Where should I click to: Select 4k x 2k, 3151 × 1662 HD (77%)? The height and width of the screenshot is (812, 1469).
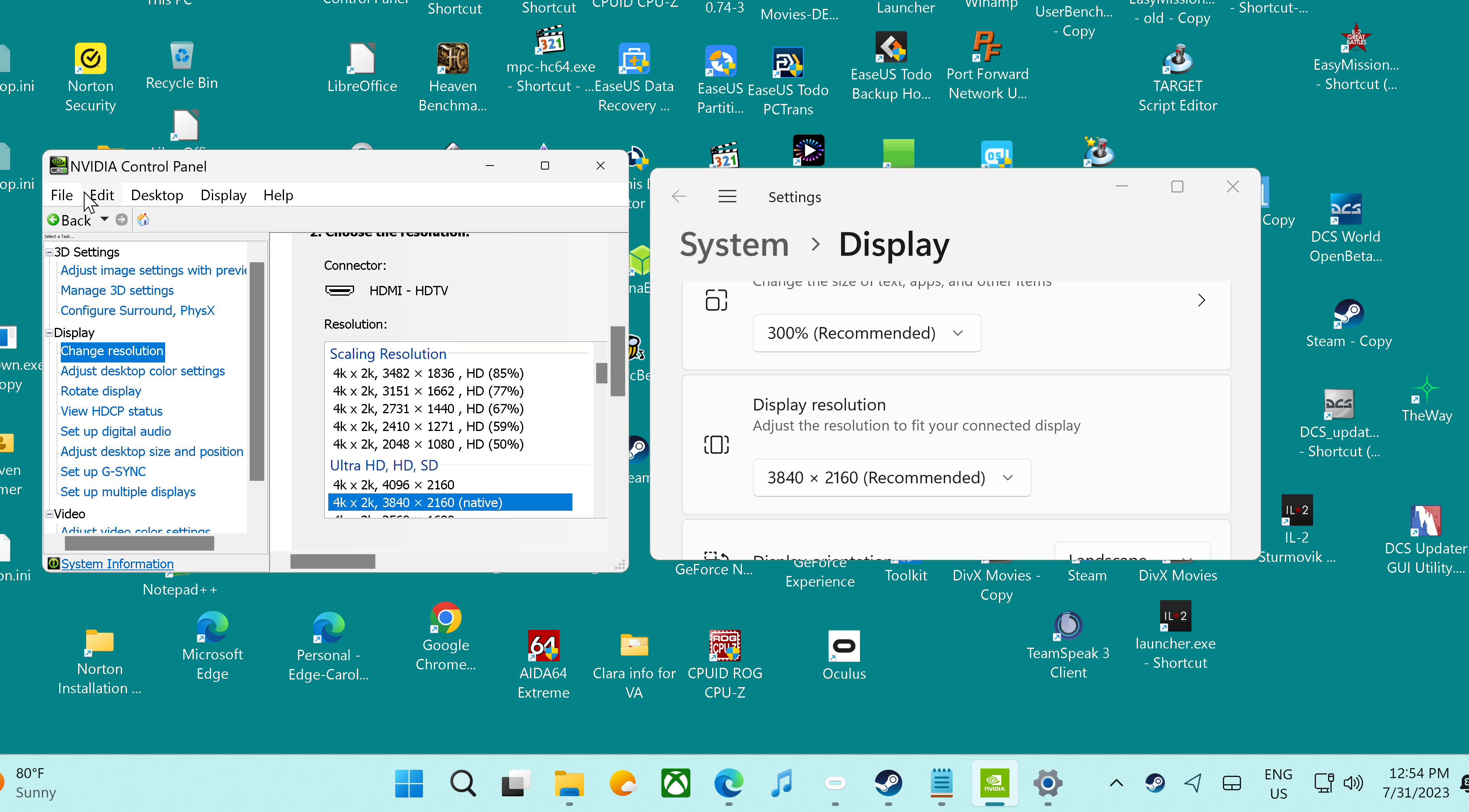pyautogui.click(x=428, y=391)
